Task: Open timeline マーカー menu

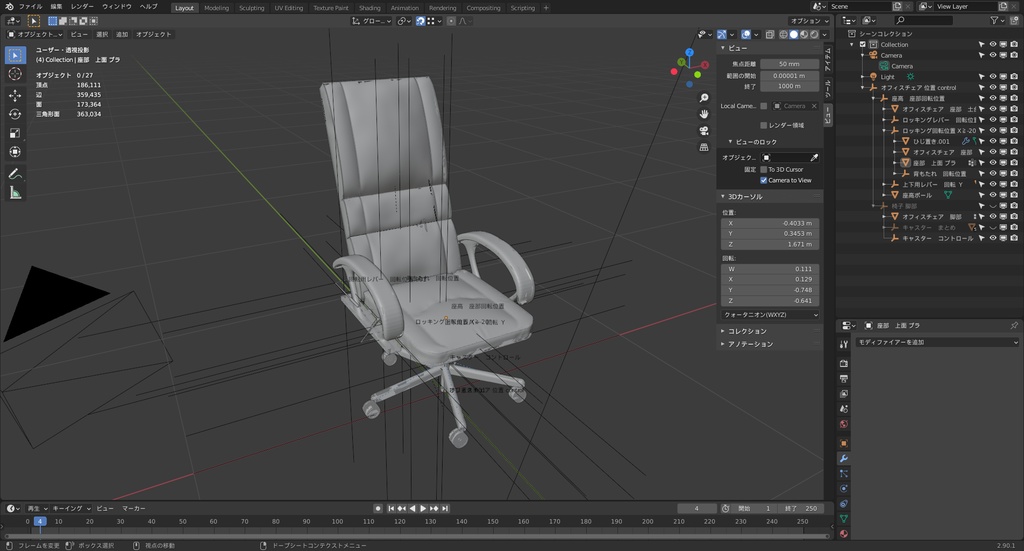Action: click(134, 508)
